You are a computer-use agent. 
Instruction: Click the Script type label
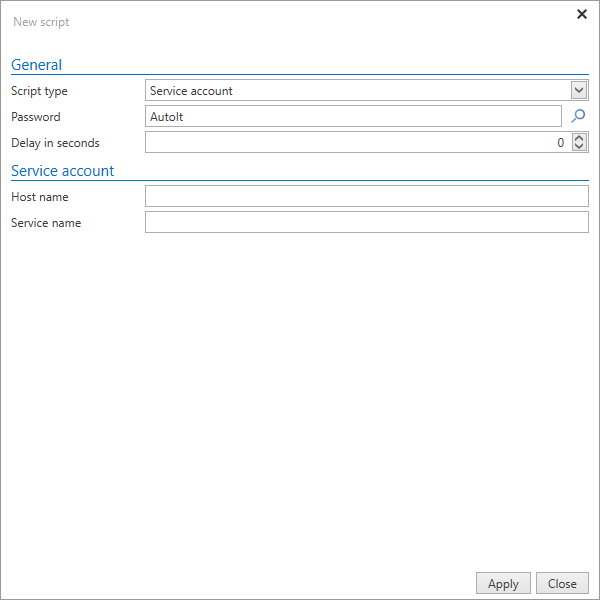(x=39, y=91)
